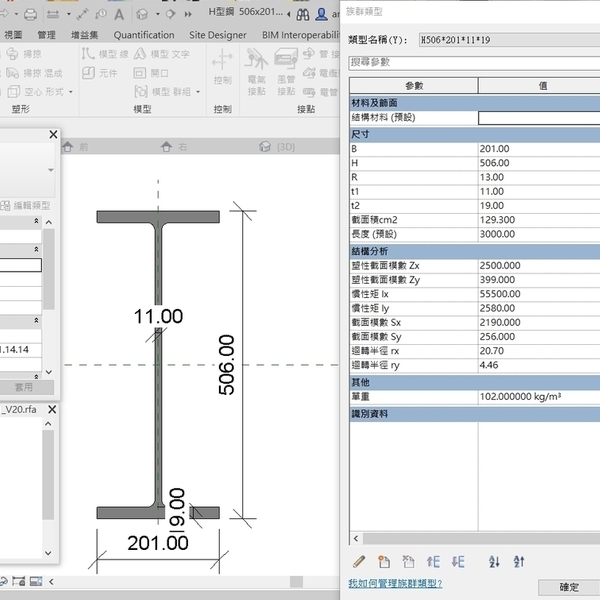The height and width of the screenshot is (600, 600).
Task: Click the Edit Parameter pencil icon
Action: coord(359,562)
